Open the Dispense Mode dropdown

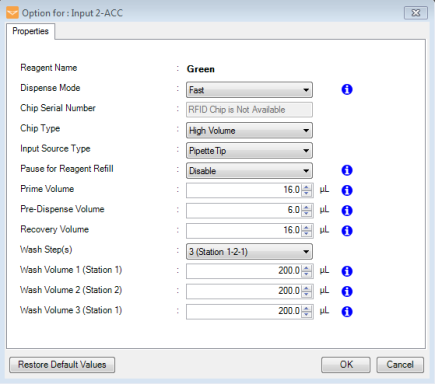click(249, 90)
